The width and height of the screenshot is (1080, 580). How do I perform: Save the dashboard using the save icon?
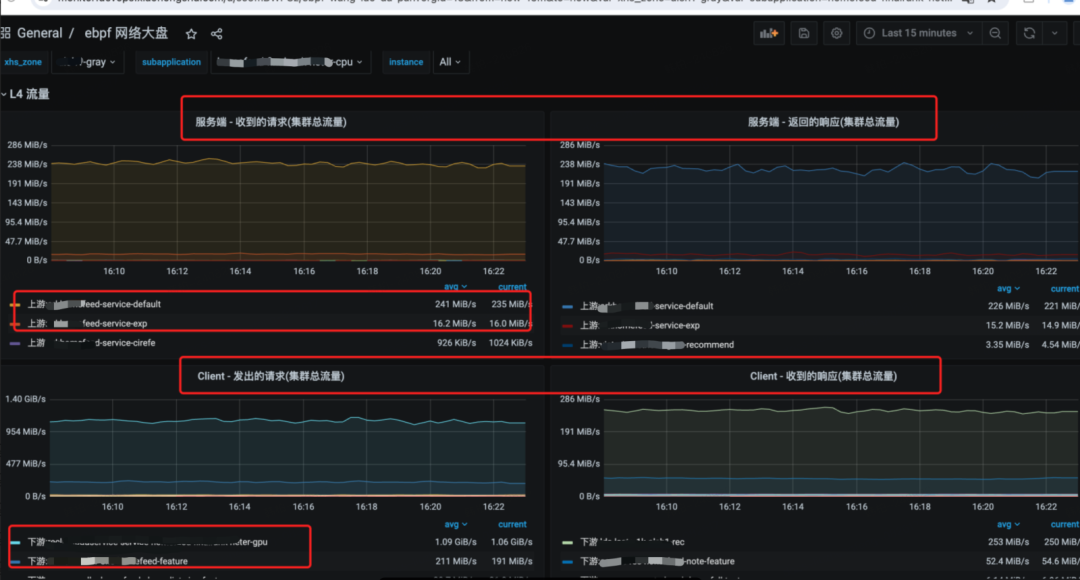coord(804,33)
